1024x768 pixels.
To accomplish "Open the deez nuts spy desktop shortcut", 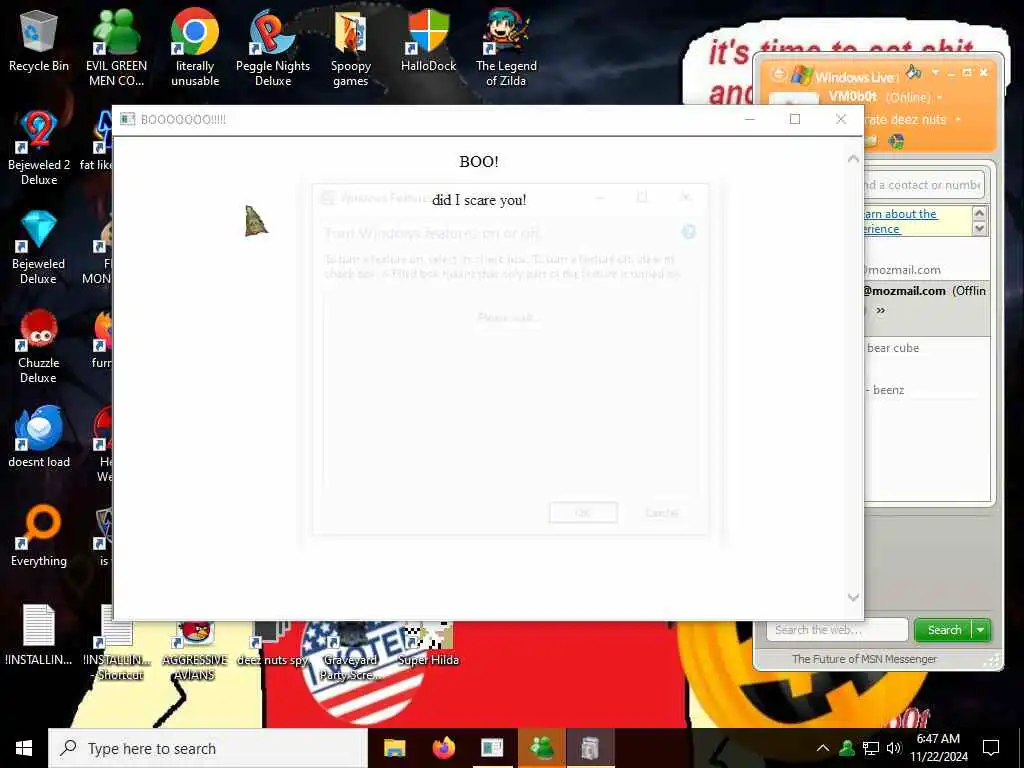I will point(272,644).
